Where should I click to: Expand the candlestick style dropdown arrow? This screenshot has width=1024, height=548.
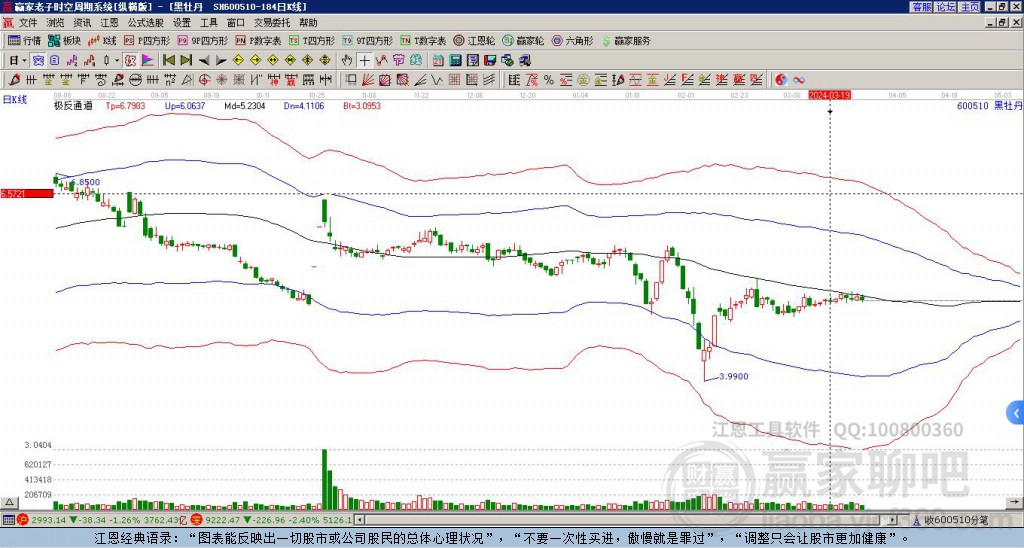pos(117,61)
